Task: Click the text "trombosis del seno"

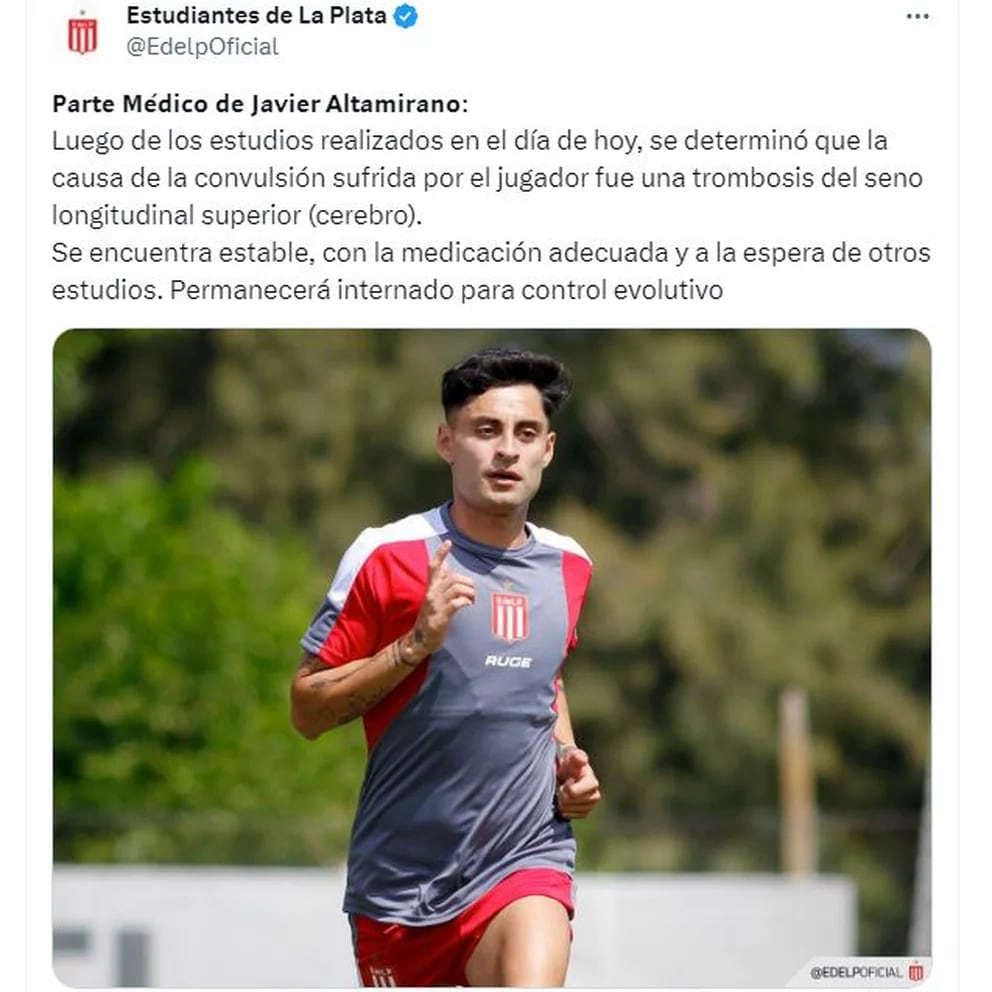Action: tap(807, 178)
